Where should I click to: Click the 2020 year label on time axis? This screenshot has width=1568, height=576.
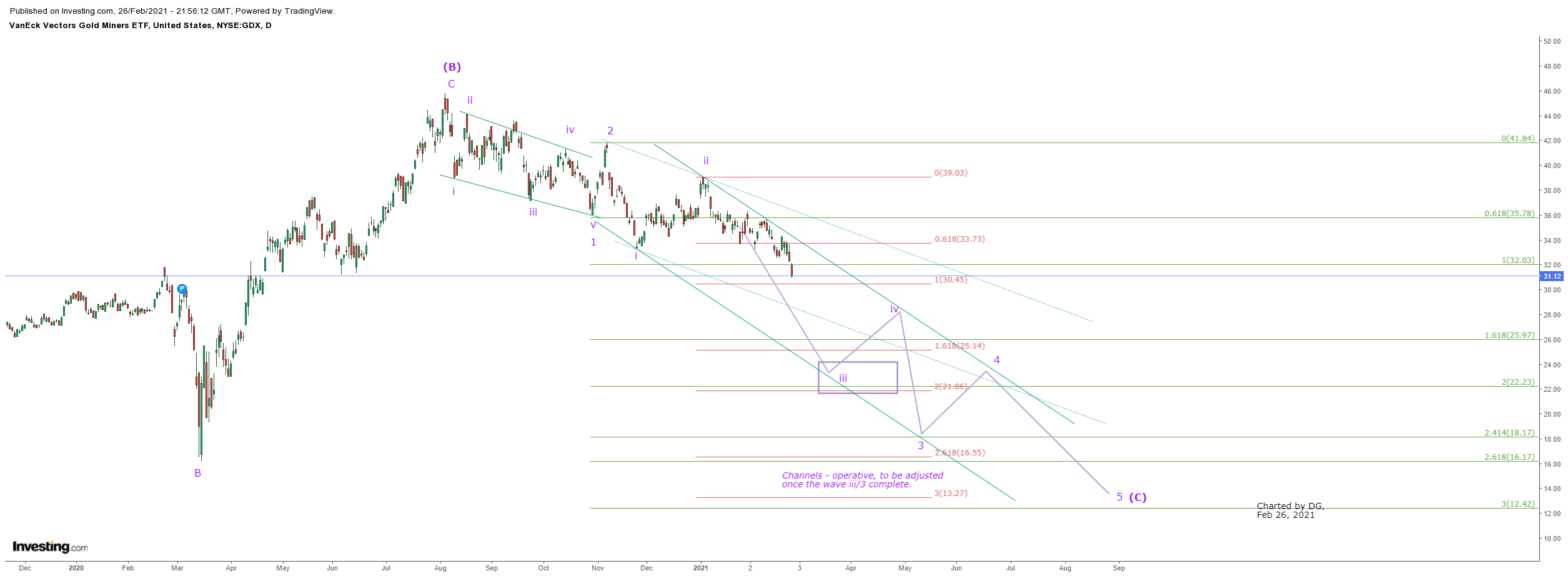(76, 569)
